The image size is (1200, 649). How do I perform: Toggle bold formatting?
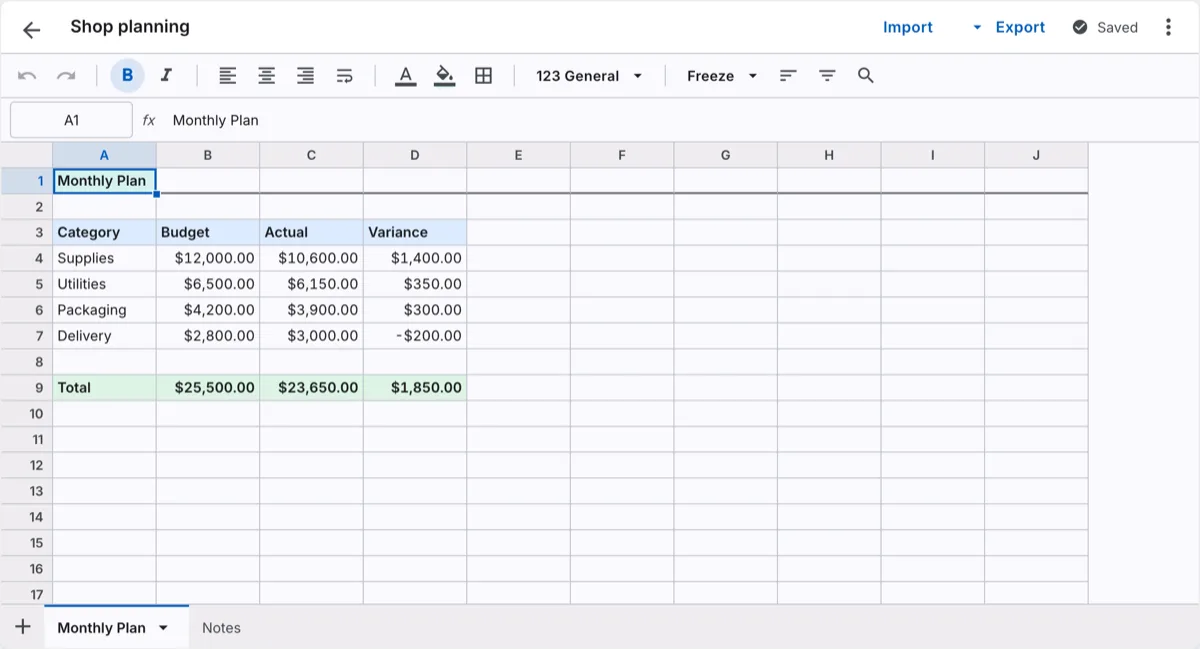(x=127, y=76)
